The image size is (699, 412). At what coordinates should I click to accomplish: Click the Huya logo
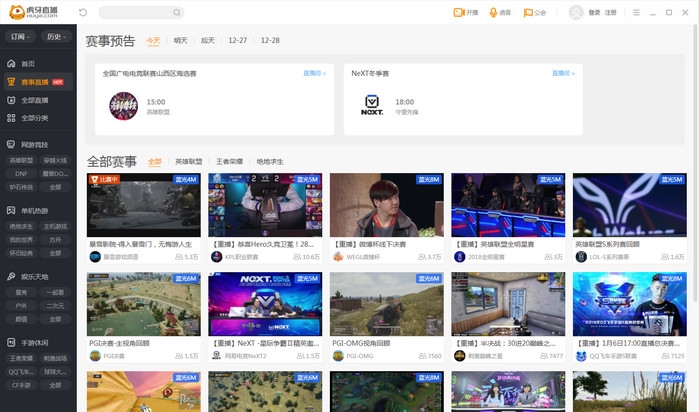click(33, 12)
